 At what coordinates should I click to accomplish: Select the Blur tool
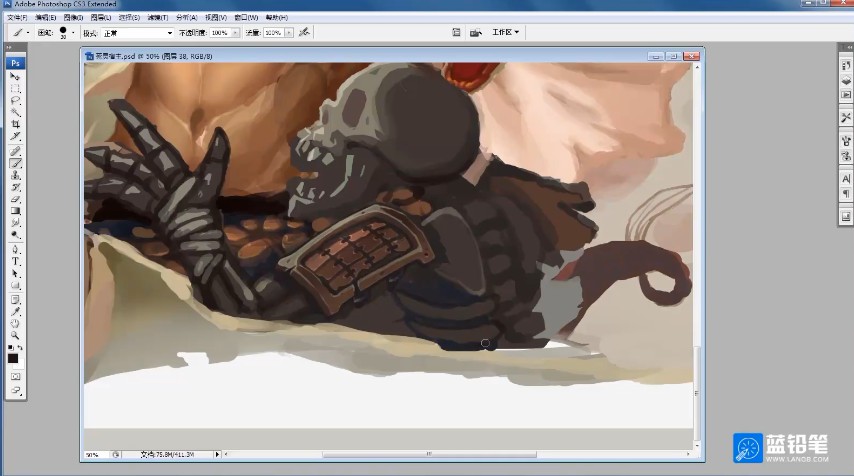coord(15,223)
